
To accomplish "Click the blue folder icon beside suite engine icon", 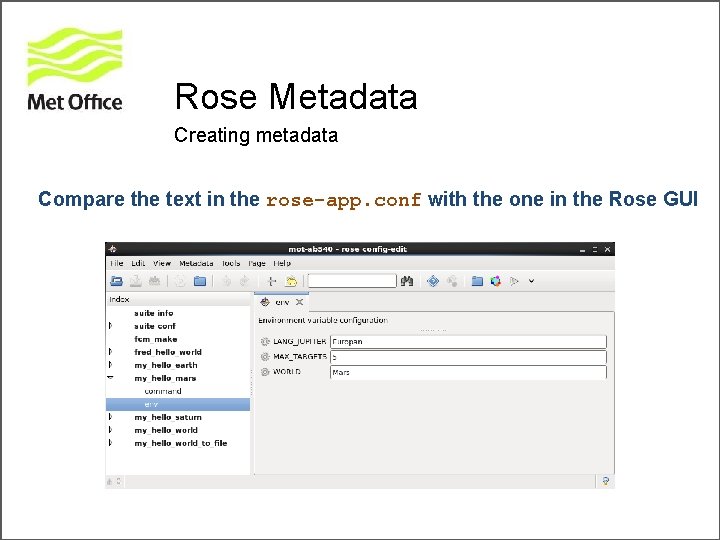I will pyautogui.click(x=477, y=281).
